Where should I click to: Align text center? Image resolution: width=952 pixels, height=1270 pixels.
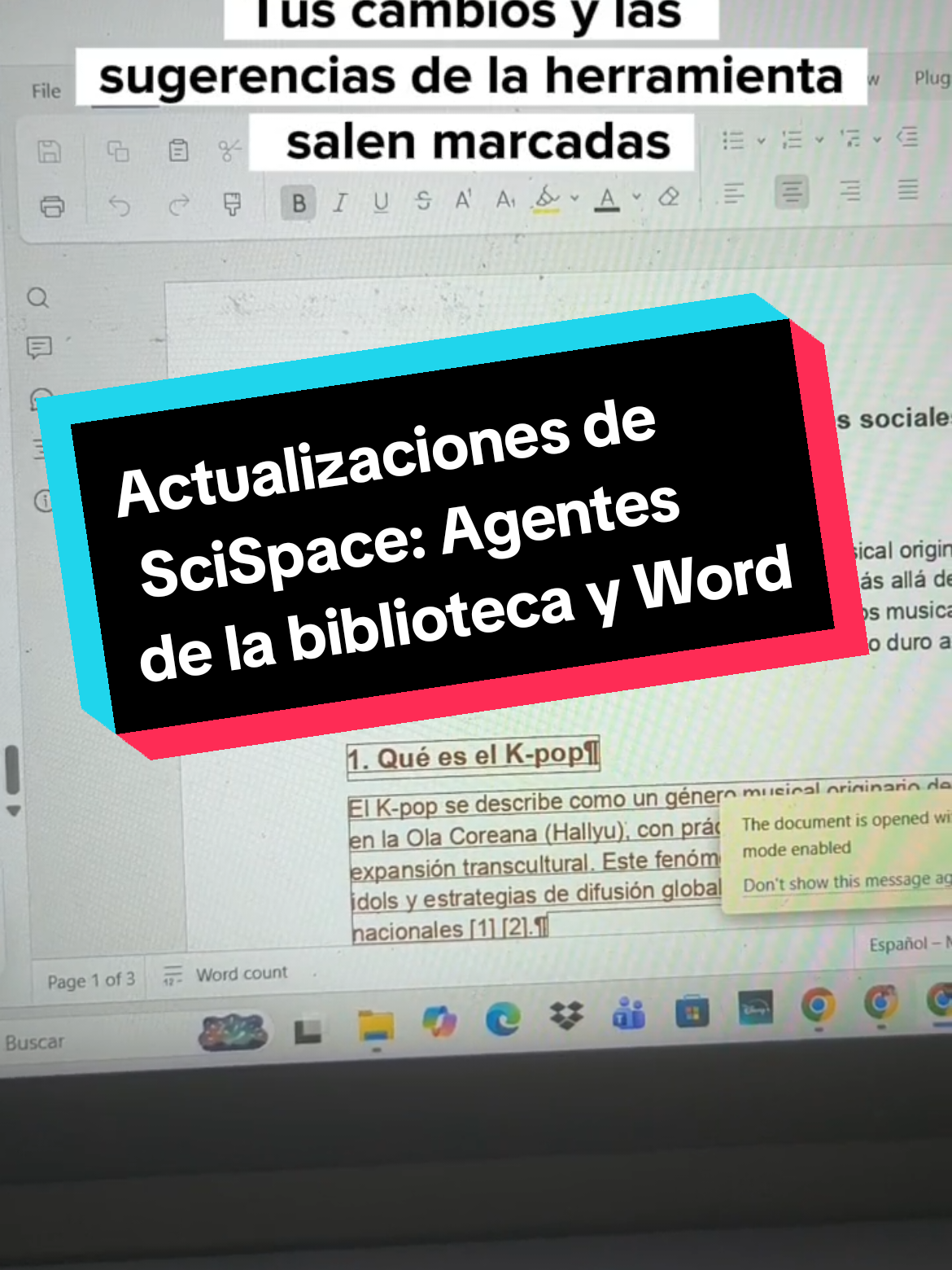pos(792,192)
